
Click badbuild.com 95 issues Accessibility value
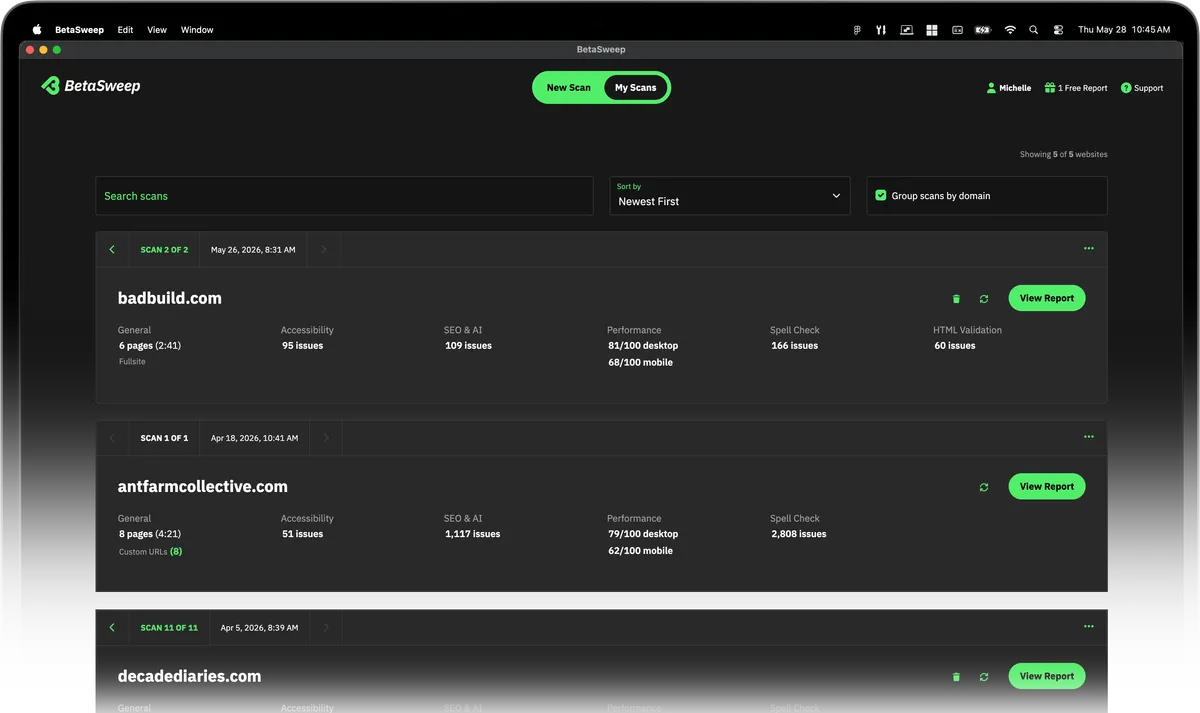[x=302, y=346]
